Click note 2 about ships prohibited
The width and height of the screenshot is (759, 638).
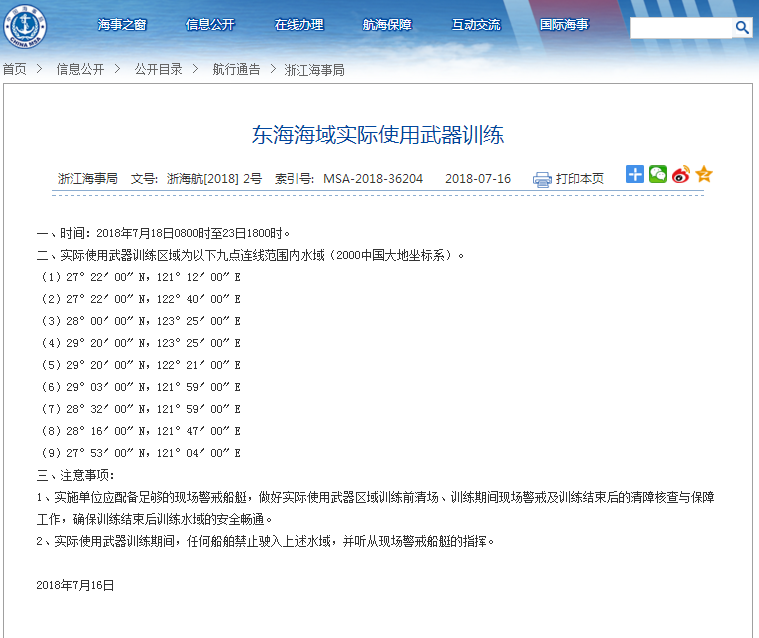(x=265, y=541)
